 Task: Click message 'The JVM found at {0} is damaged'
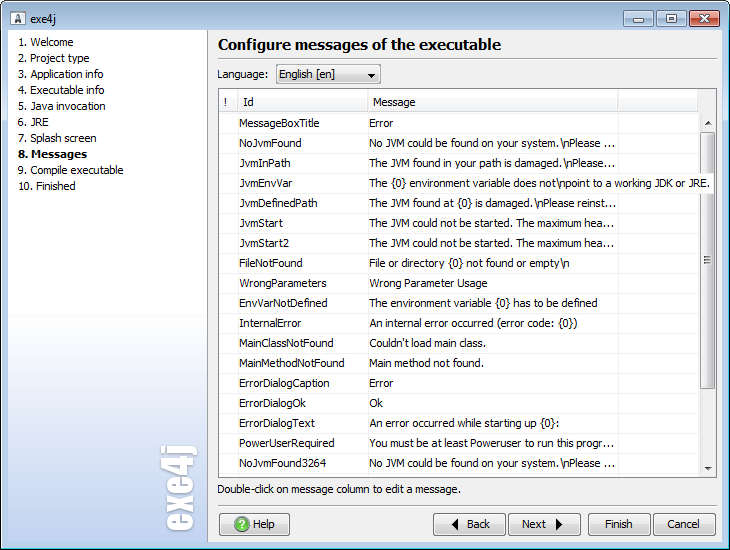pyautogui.click(x=493, y=204)
